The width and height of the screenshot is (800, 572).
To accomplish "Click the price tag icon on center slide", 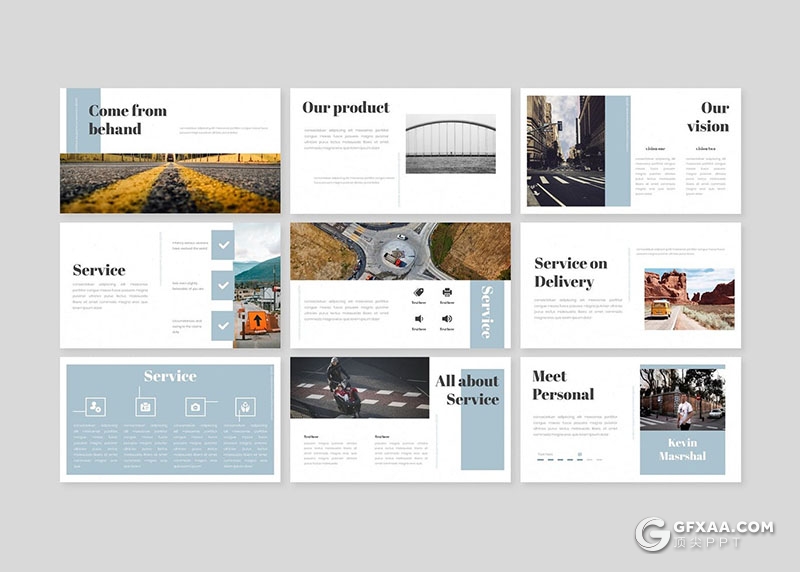I will [418, 292].
